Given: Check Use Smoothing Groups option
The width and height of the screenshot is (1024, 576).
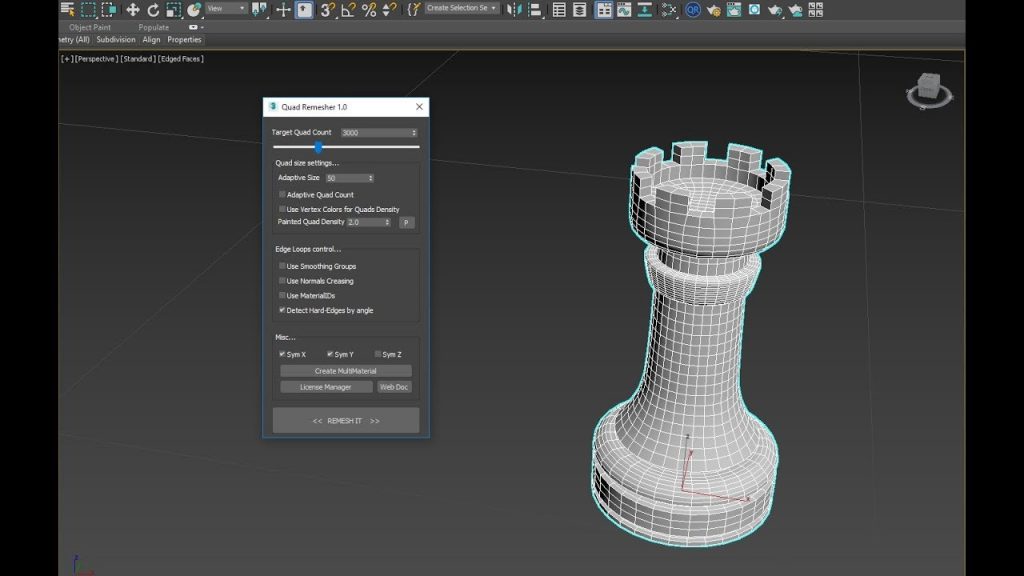Looking at the screenshot, I should pos(281,266).
